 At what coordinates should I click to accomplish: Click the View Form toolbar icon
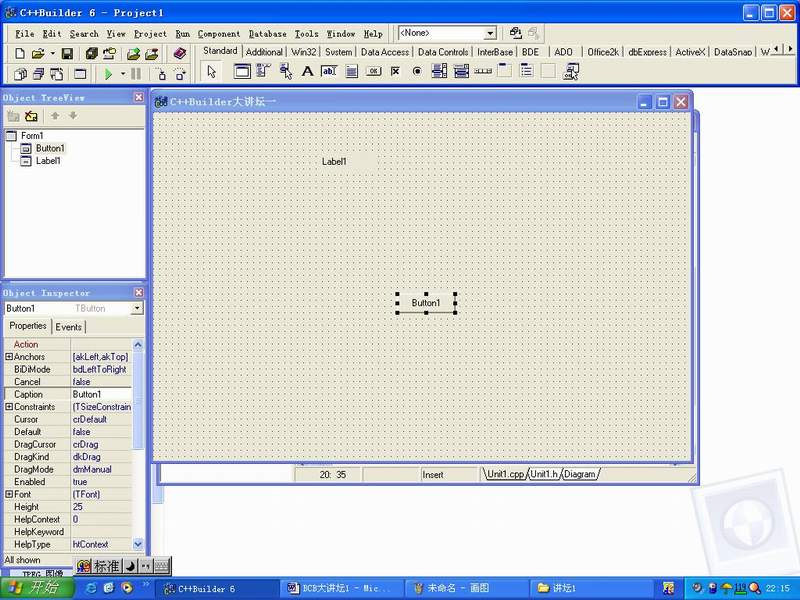[x=38, y=74]
